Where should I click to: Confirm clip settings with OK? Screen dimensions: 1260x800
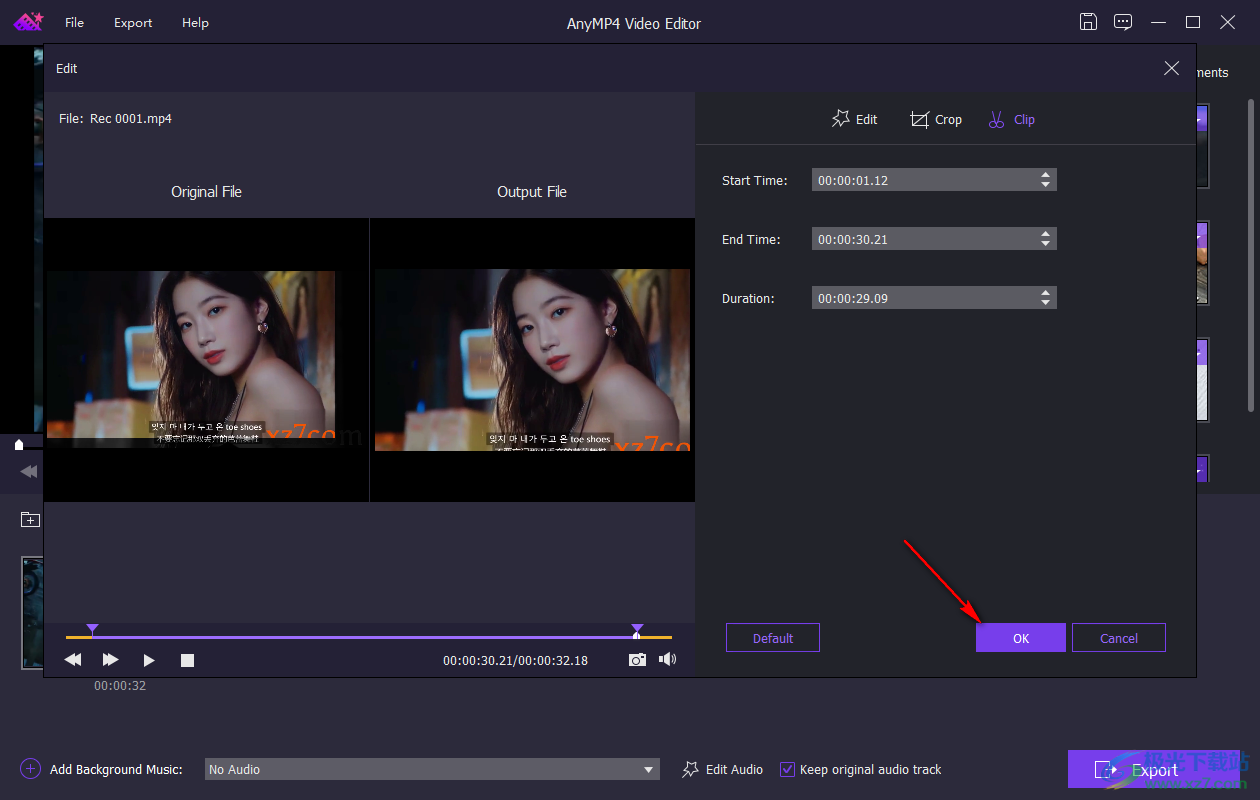coord(1020,638)
